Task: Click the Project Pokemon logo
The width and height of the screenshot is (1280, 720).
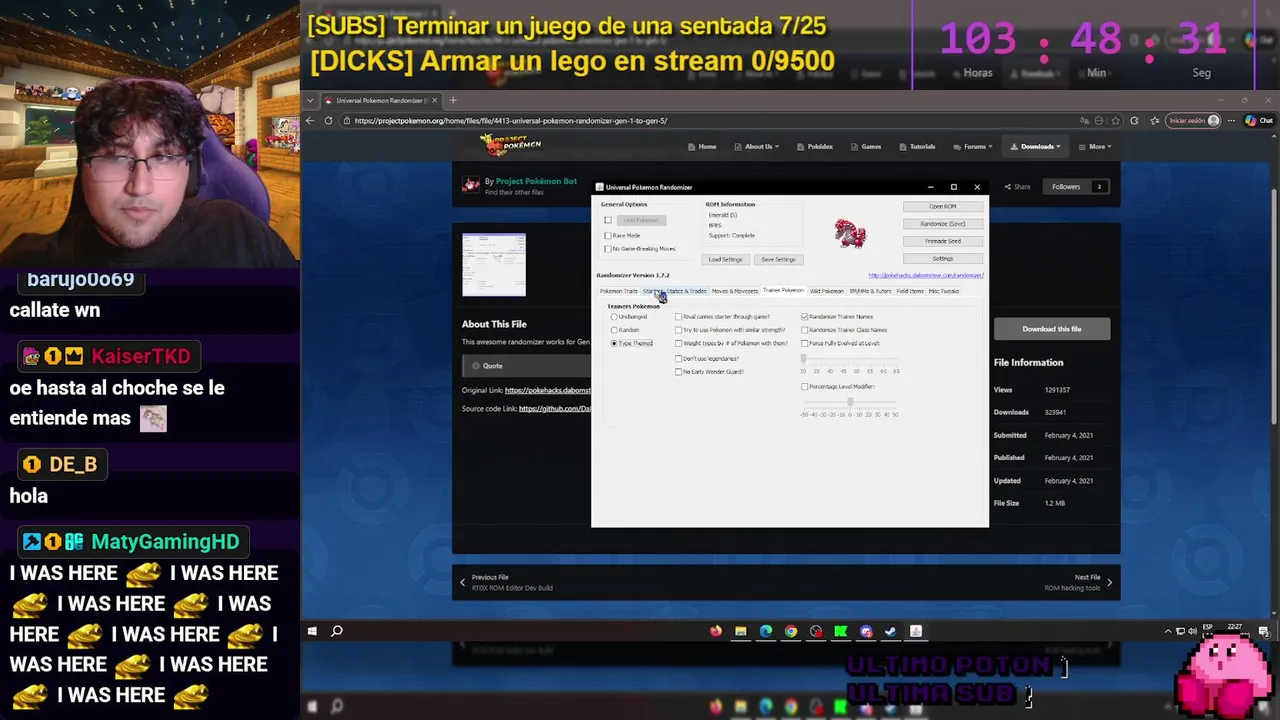Action: pos(511,145)
